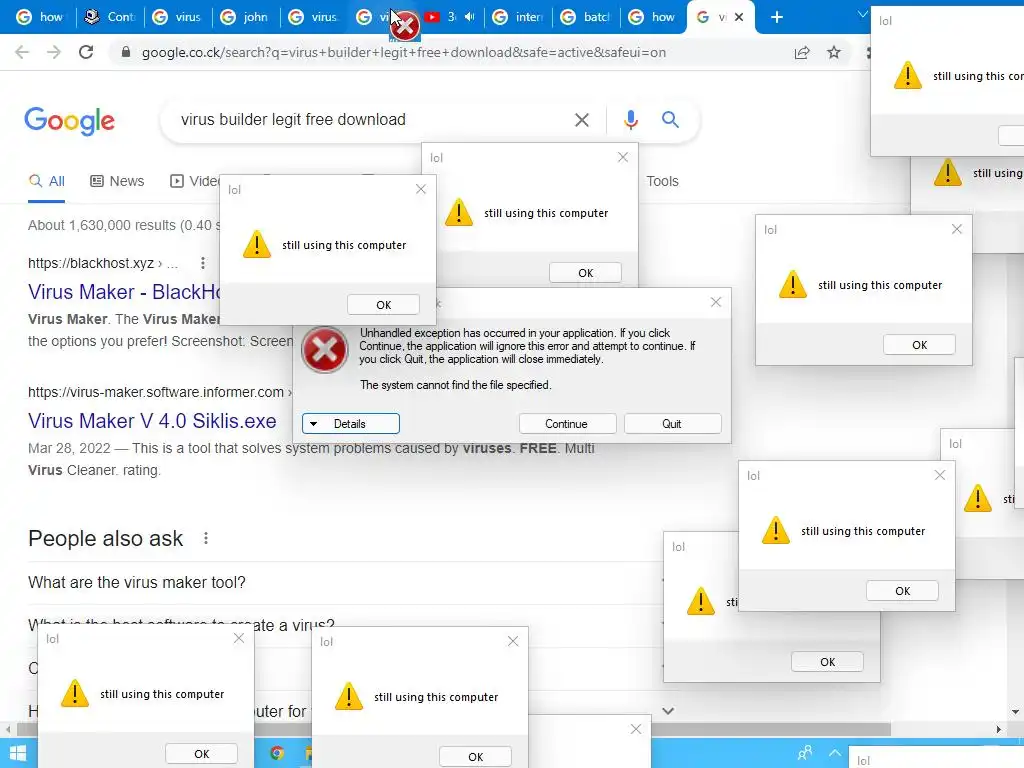The height and width of the screenshot is (768, 1024).
Task: Close the unhandled exception dialog
Action: 716,302
